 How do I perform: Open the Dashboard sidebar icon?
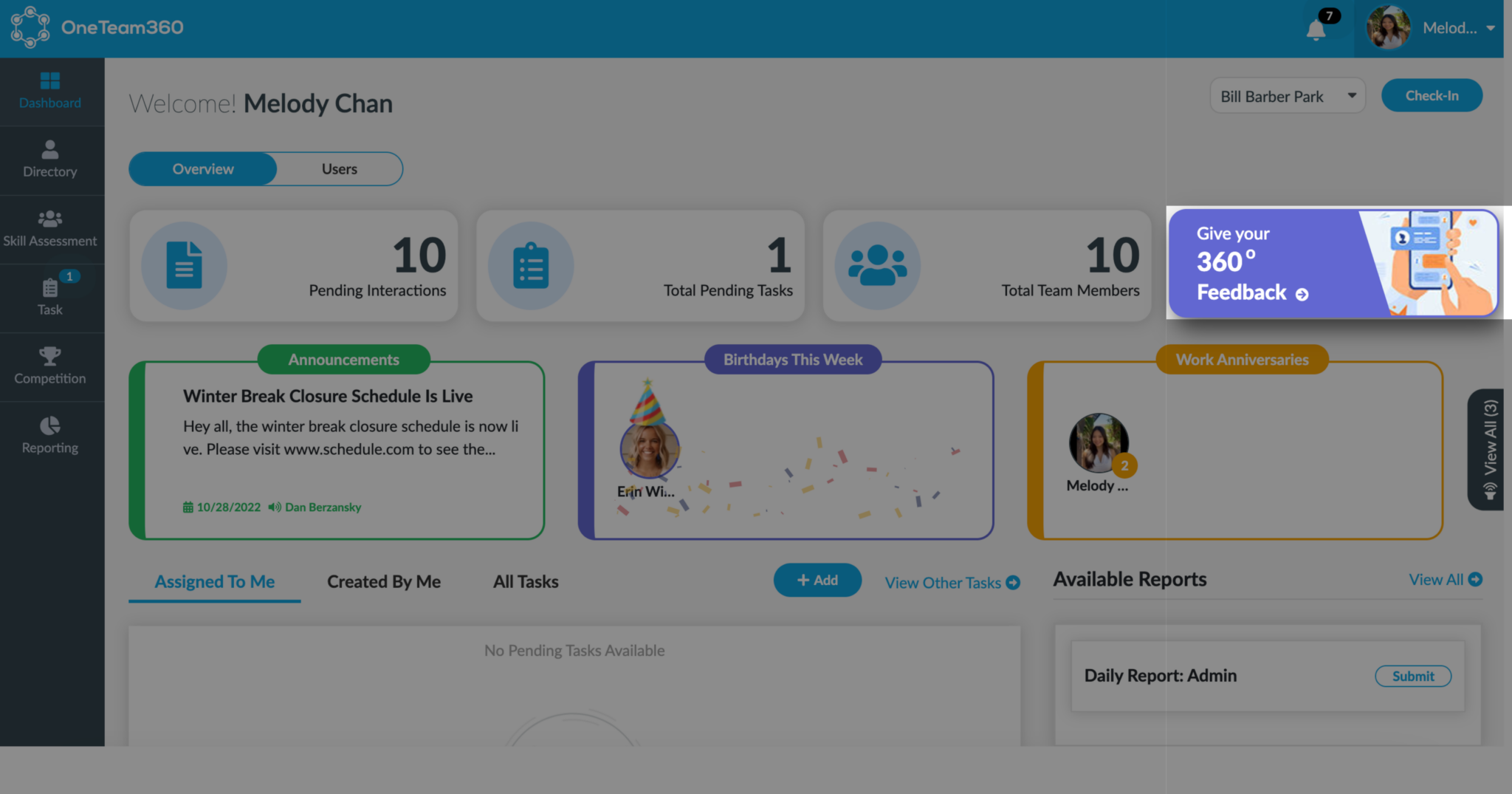[50, 81]
